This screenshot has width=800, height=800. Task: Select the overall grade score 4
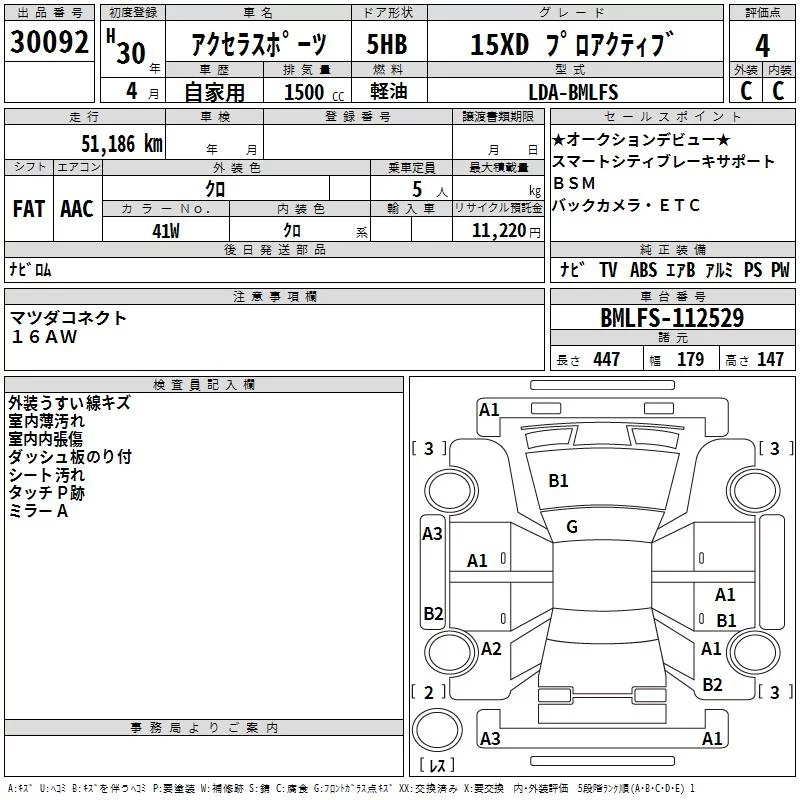762,46
